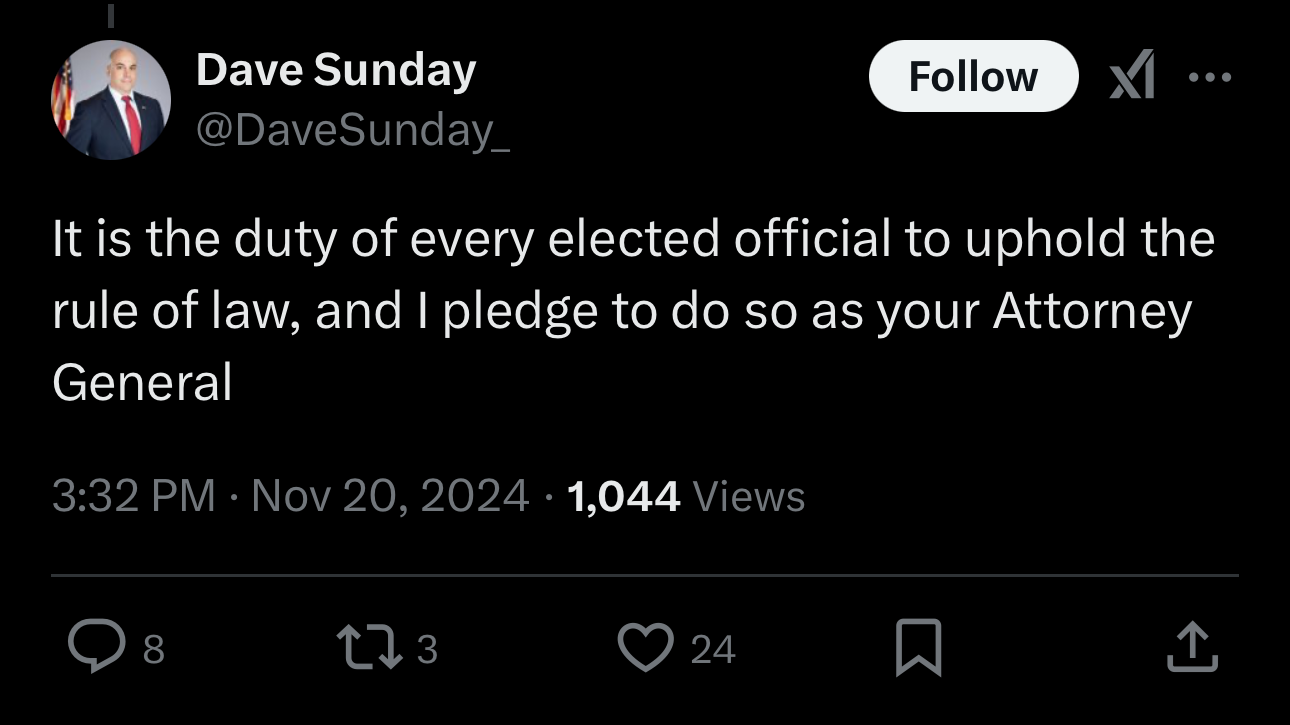Open the three-dot more options menu

tap(1210, 77)
